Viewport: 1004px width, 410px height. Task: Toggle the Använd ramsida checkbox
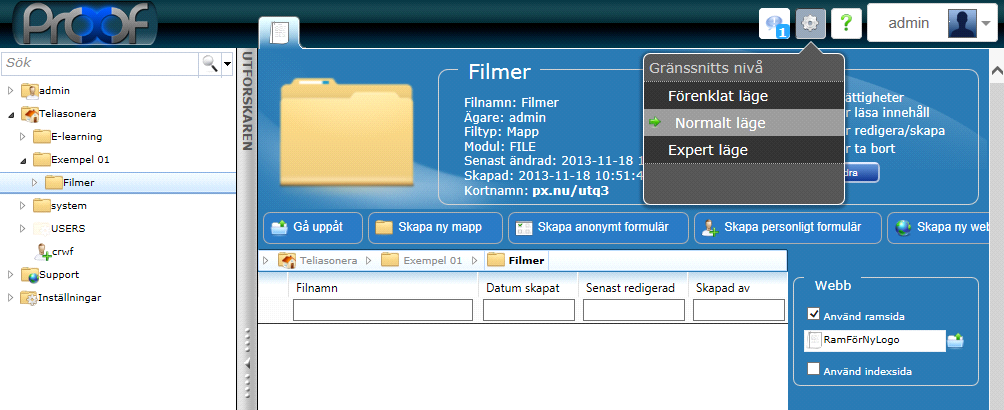click(x=814, y=315)
